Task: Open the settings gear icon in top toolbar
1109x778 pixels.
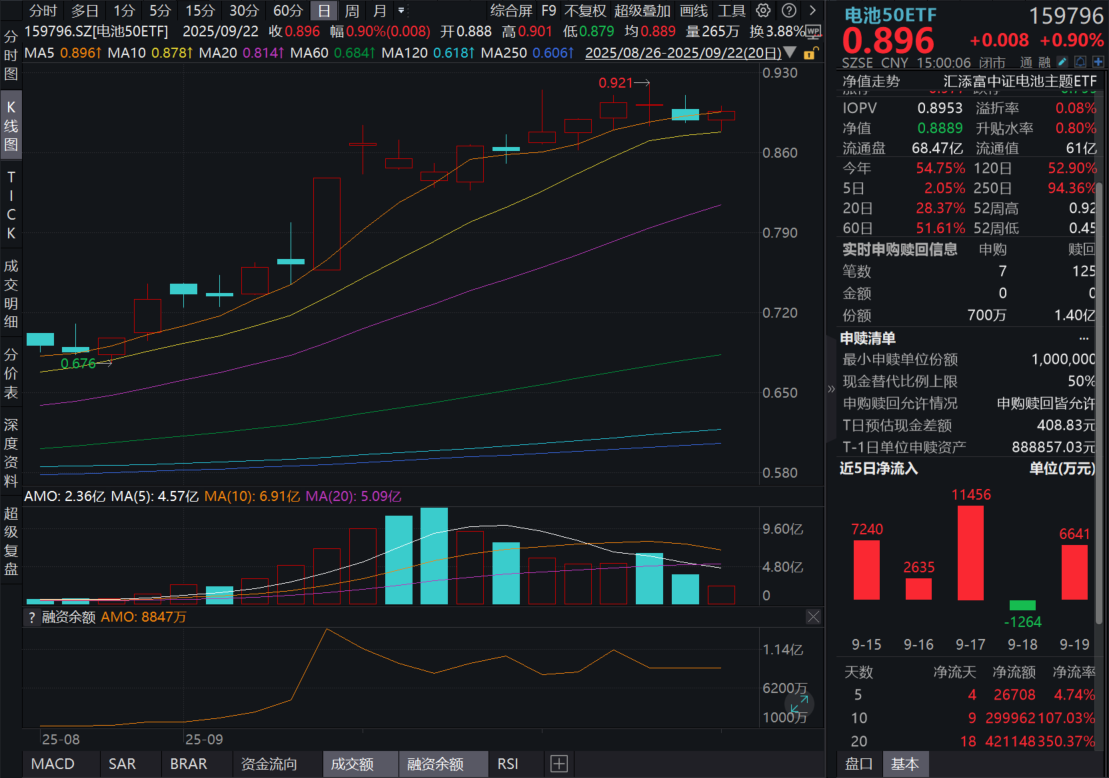Action: [763, 11]
